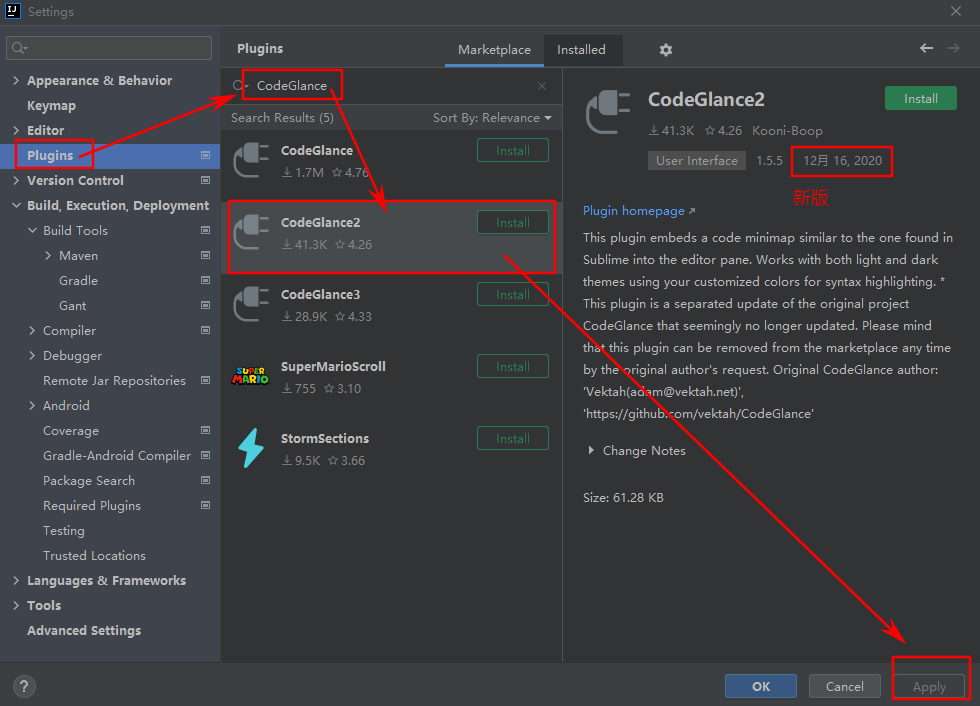Click the back navigation arrow

[x=926, y=48]
